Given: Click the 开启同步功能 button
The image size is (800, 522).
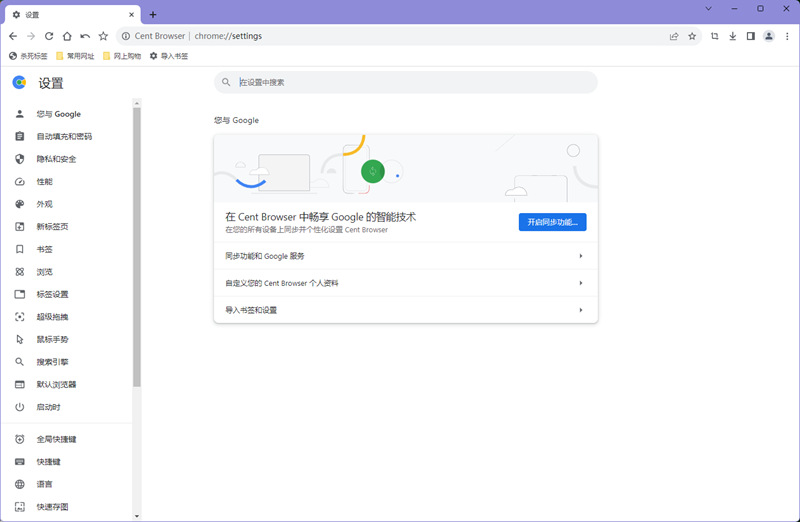Looking at the screenshot, I should point(552,222).
